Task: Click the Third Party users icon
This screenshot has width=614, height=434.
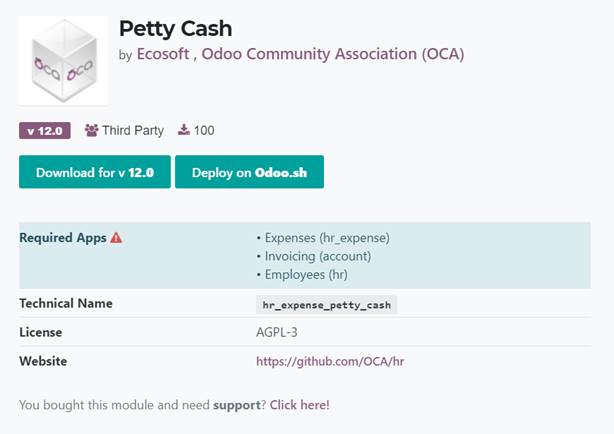Action: 91,130
